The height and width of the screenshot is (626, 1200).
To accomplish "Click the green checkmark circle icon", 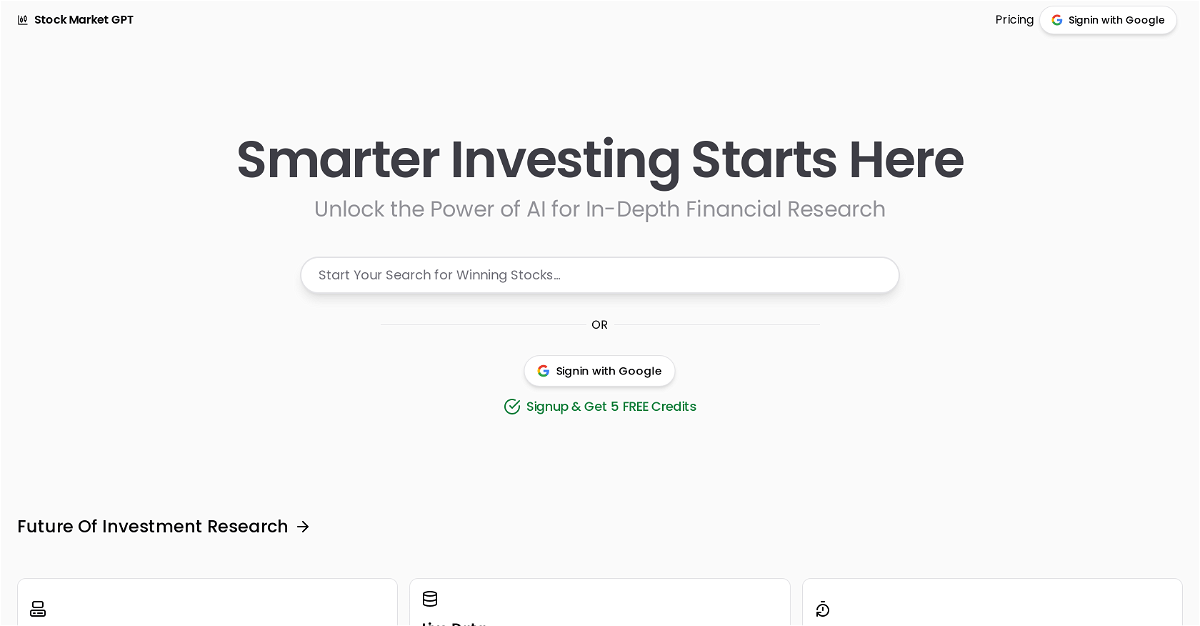I will click(x=512, y=407).
